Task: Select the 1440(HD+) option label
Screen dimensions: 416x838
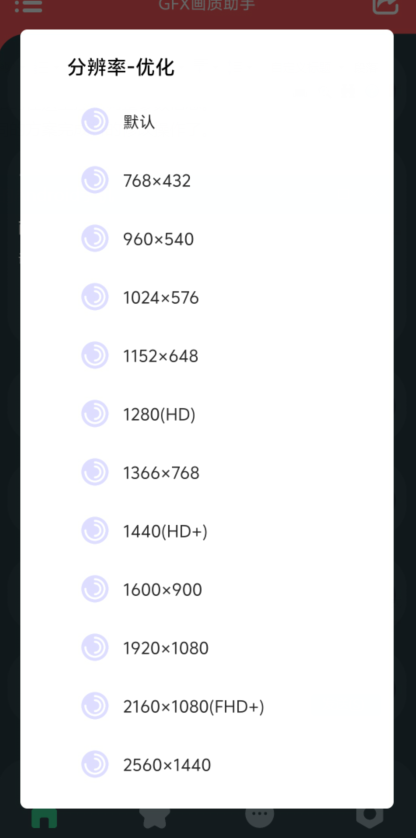Action: [x=165, y=531]
